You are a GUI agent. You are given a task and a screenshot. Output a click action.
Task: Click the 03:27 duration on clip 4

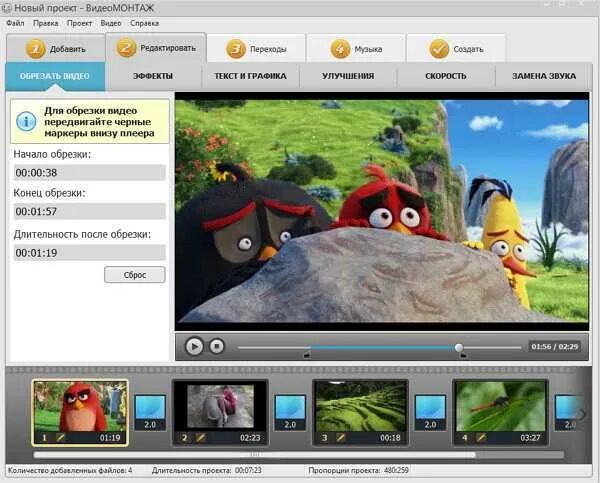pyautogui.click(x=530, y=437)
